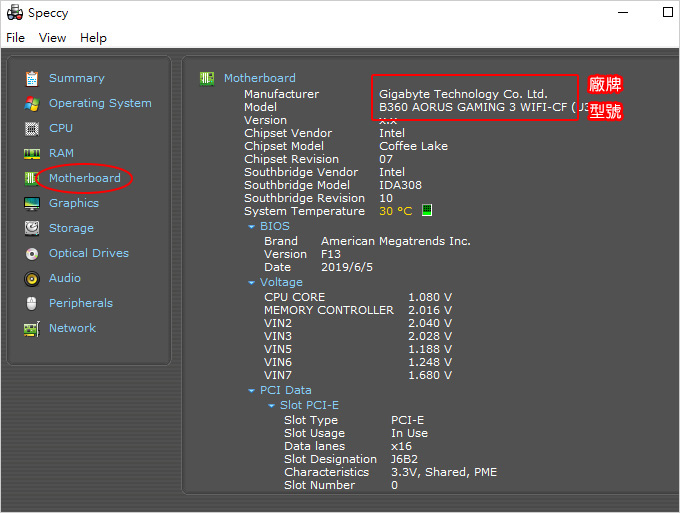Minimize the Speccy window
The height and width of the screenshot is (513, 680).
tap(623, 13)
